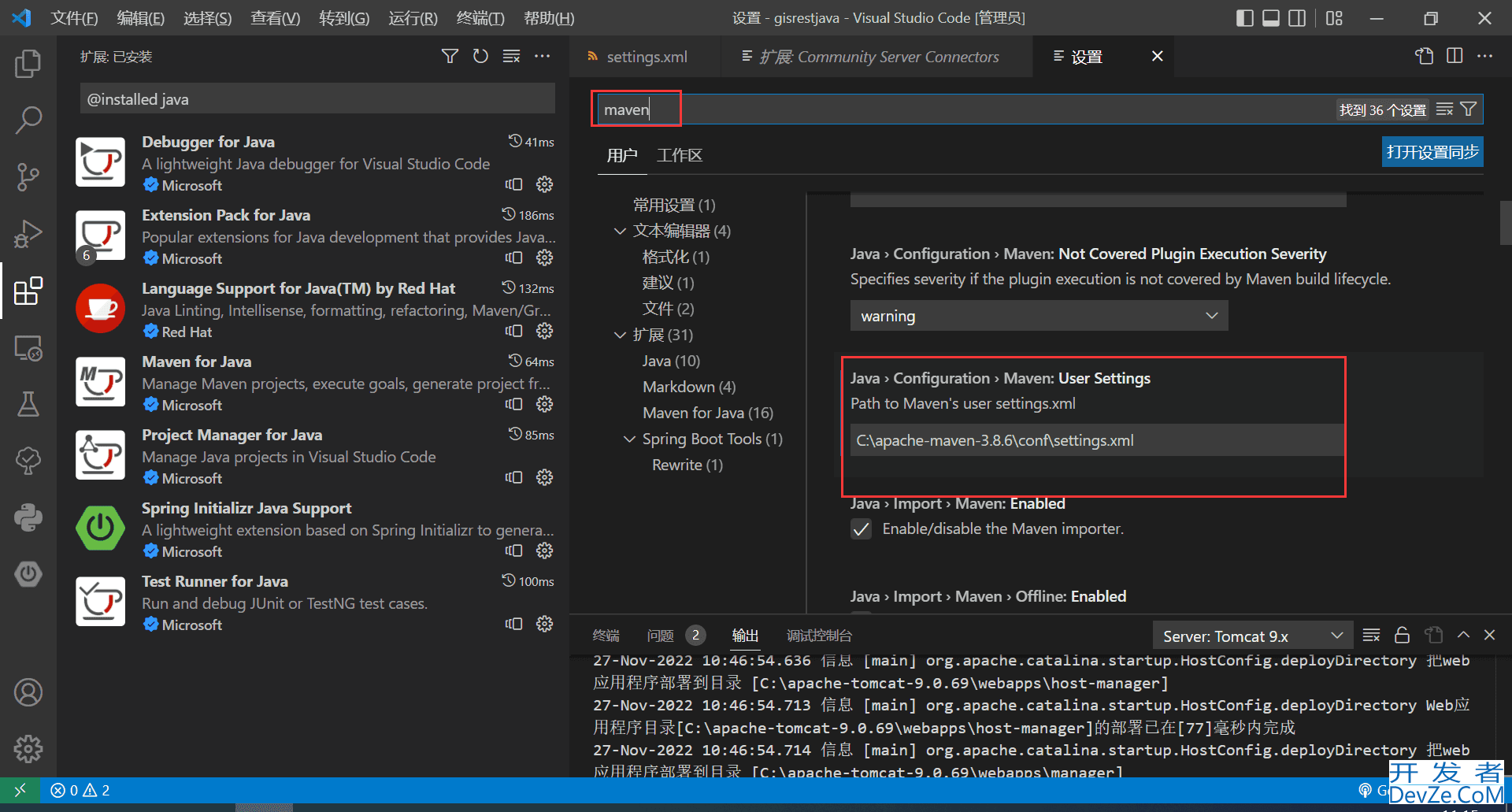Close the bottom panel
The width and height of the screenshot is (1512, 812).
(1489, 635)
